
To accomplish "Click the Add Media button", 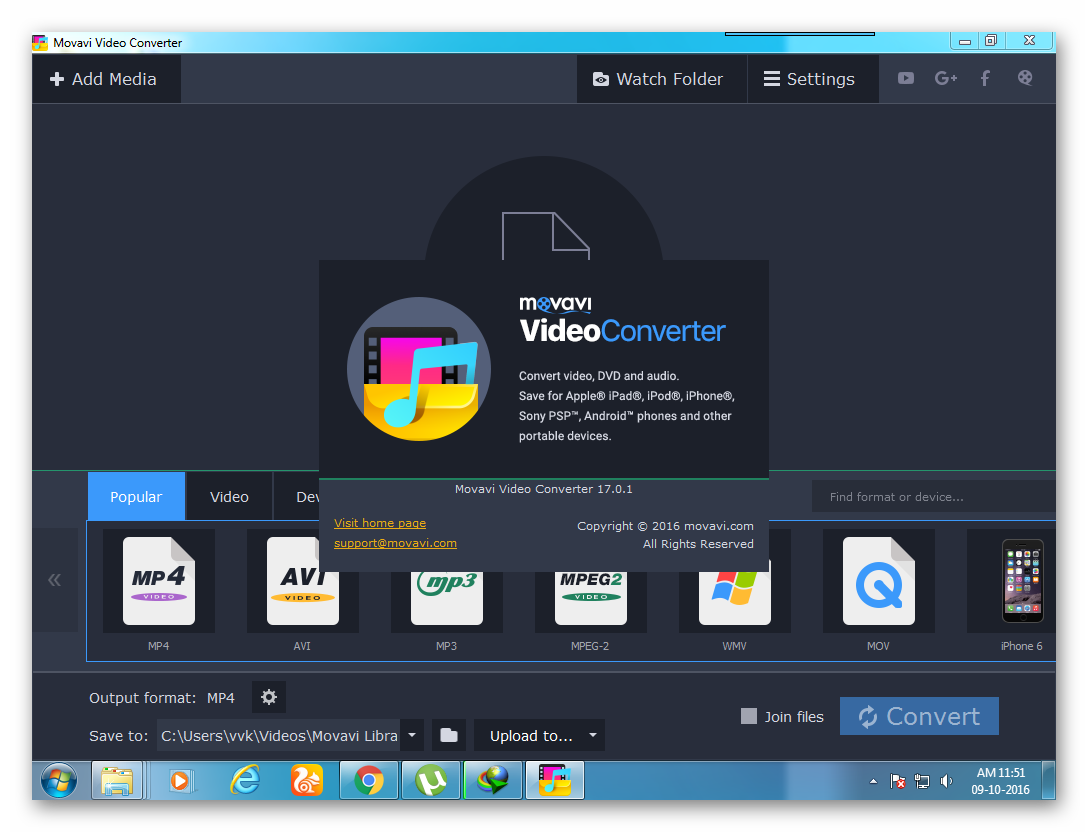I will [106, 79].
